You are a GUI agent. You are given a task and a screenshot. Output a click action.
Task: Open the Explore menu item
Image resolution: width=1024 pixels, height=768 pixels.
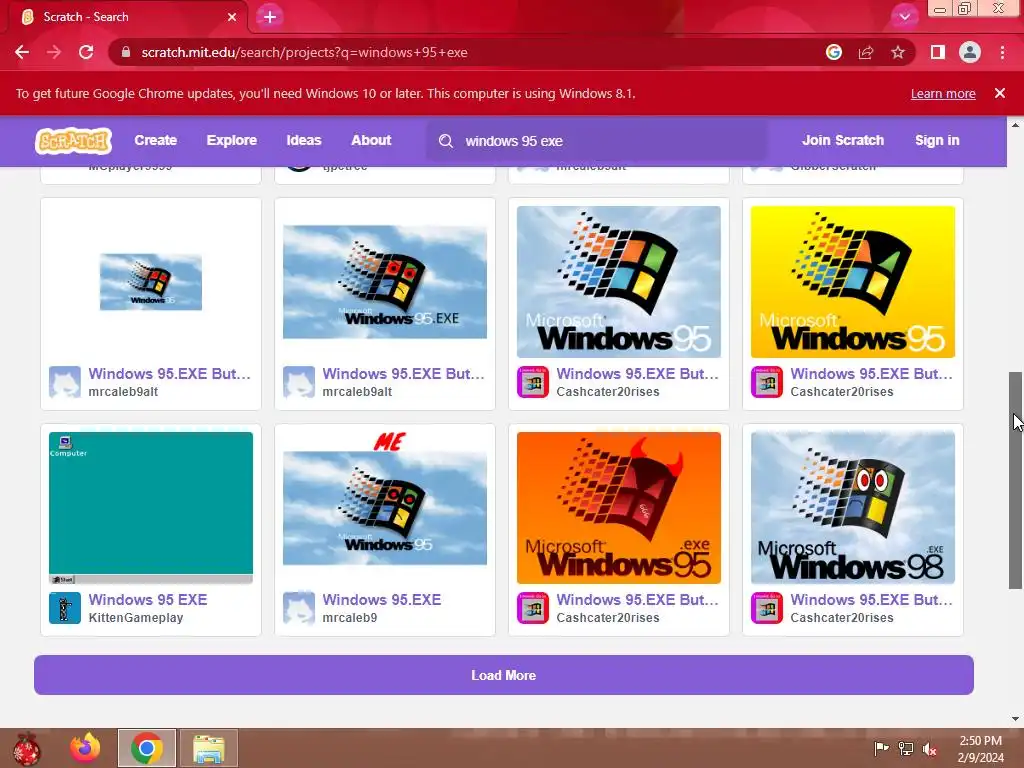click(232, 140)
